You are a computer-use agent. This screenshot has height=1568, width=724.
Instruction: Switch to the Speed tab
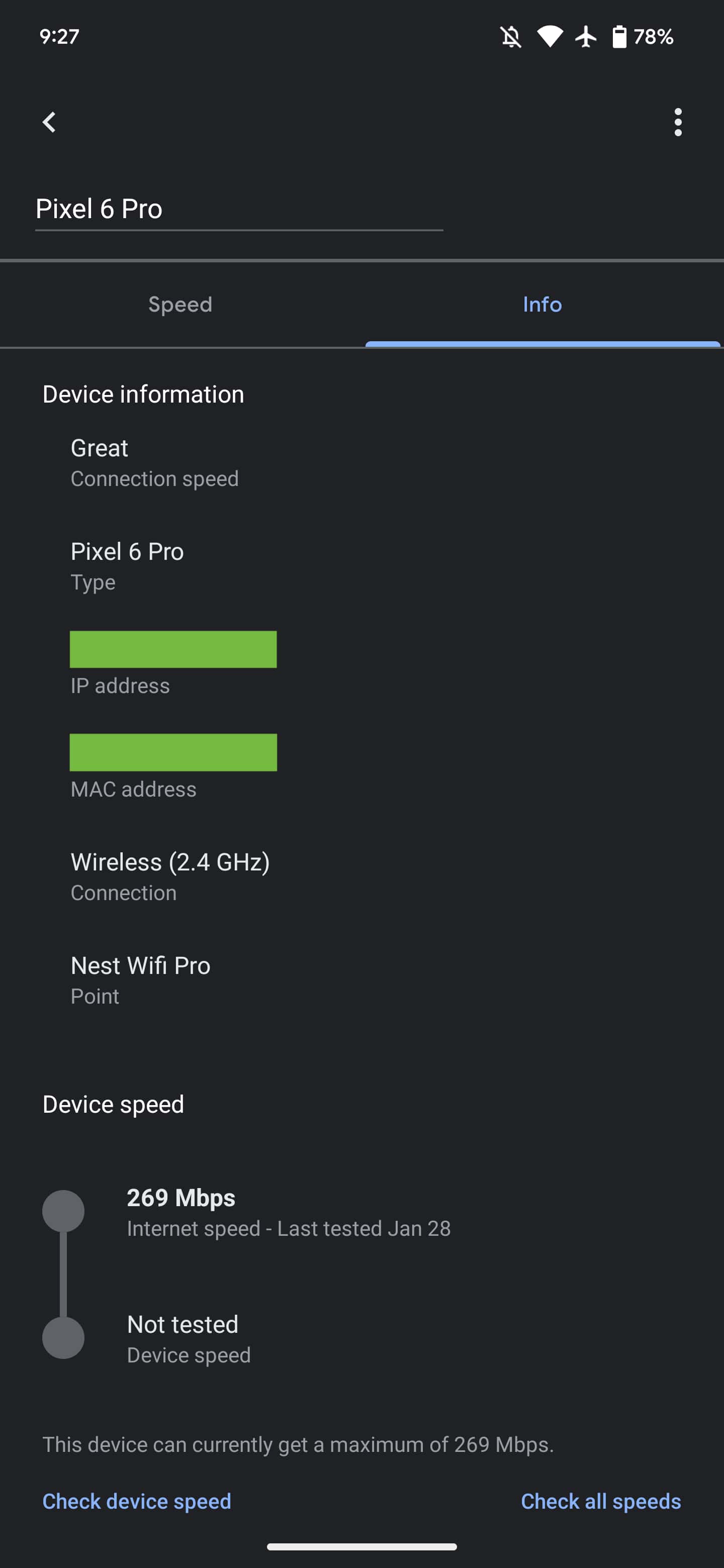(x=180, y=305)
